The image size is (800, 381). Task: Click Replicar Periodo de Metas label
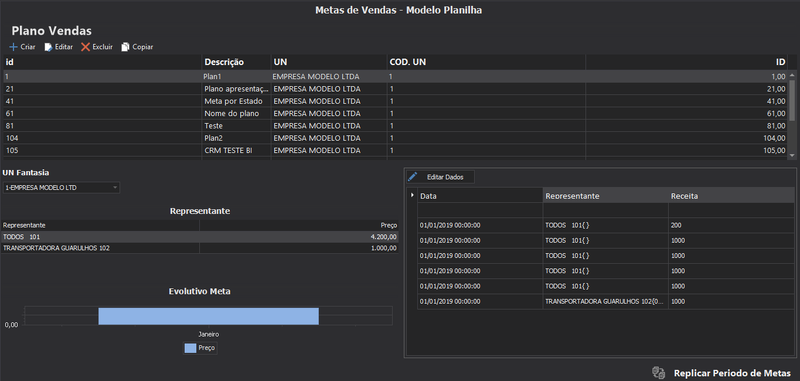coord(732,373)
